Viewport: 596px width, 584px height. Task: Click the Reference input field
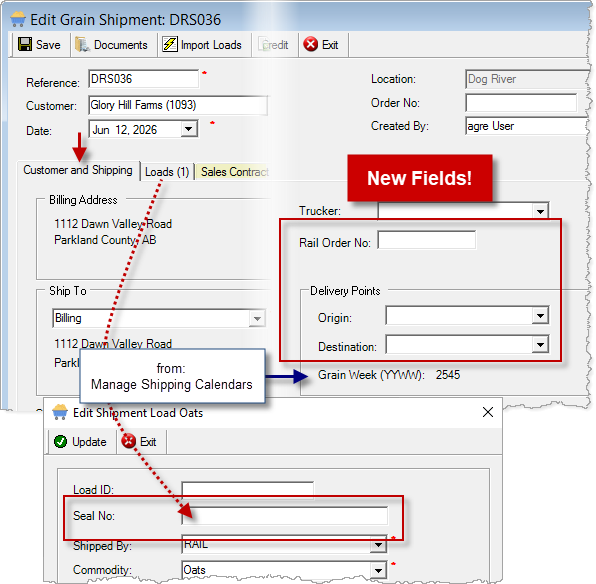[x=143, y=79]
